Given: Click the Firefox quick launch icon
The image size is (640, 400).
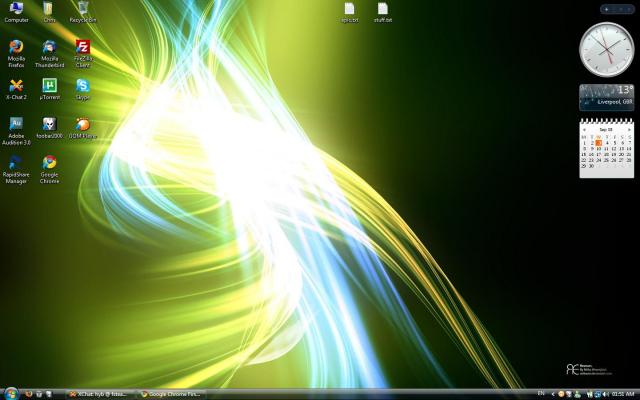Looking at the screenshot, I should coord(29,394).
